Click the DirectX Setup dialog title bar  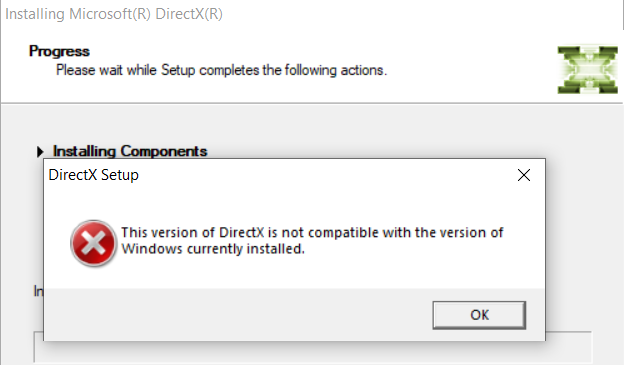pyautogui.click(x=279, y=175)
